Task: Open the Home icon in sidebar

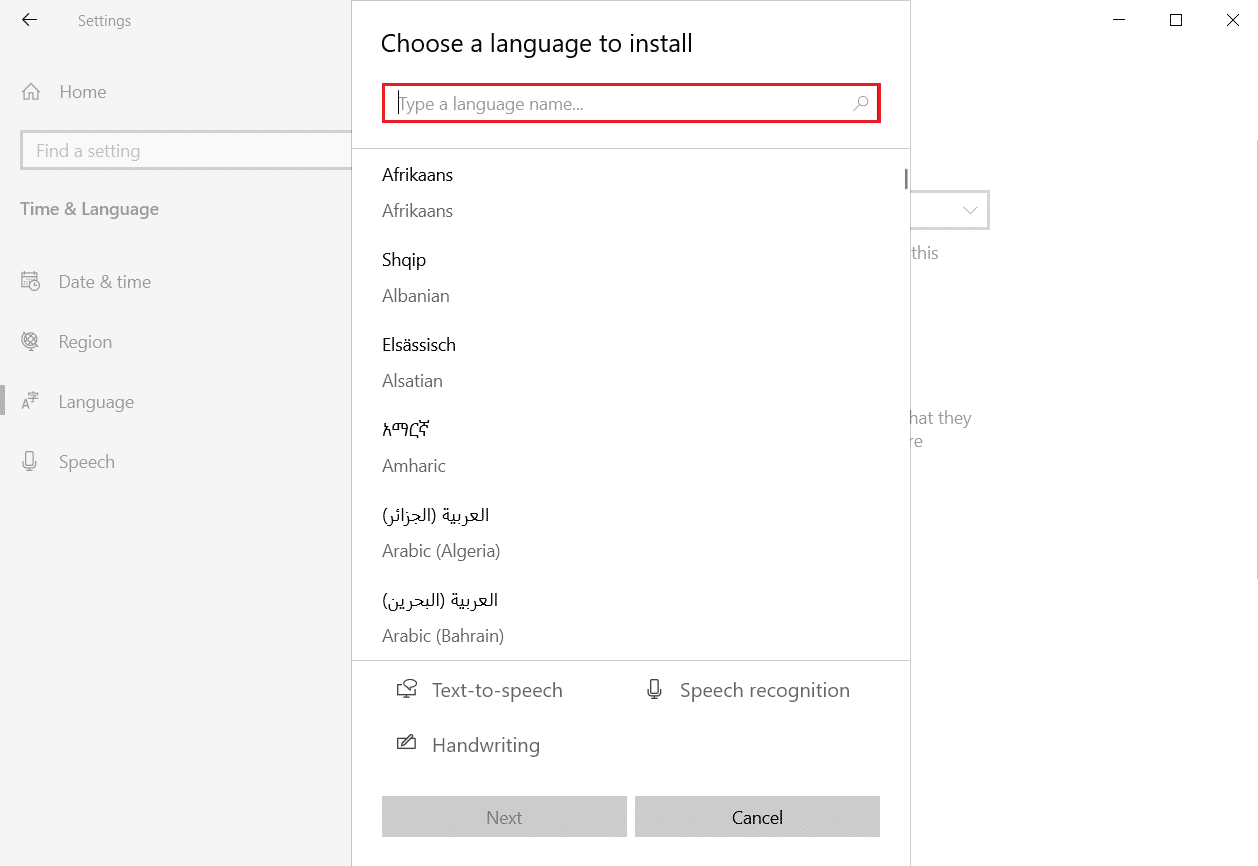Action: click(31, 92)
